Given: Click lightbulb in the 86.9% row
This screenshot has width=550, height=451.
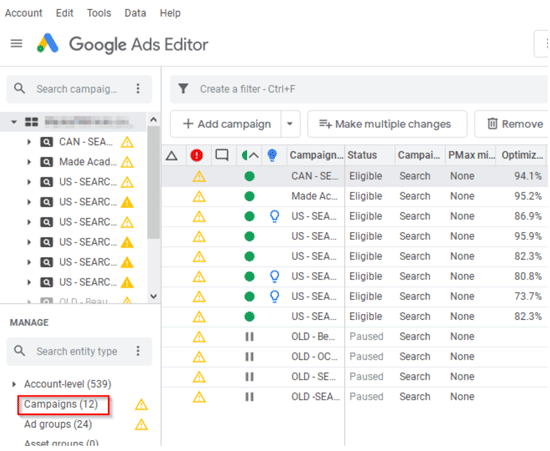Looking at the screenshot, I should pos(275,216).
